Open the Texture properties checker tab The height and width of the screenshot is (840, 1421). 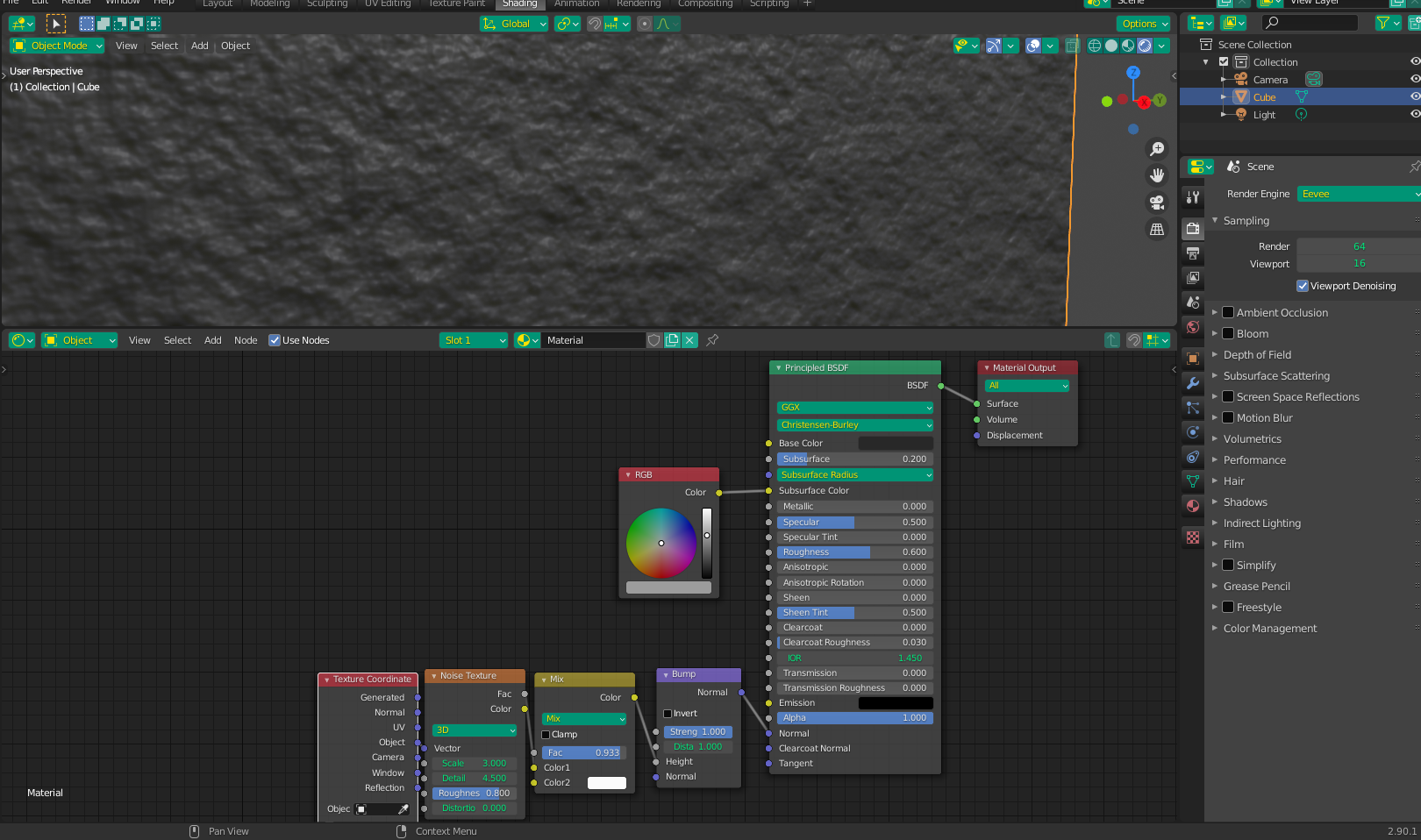click(x=1193, y=537)
